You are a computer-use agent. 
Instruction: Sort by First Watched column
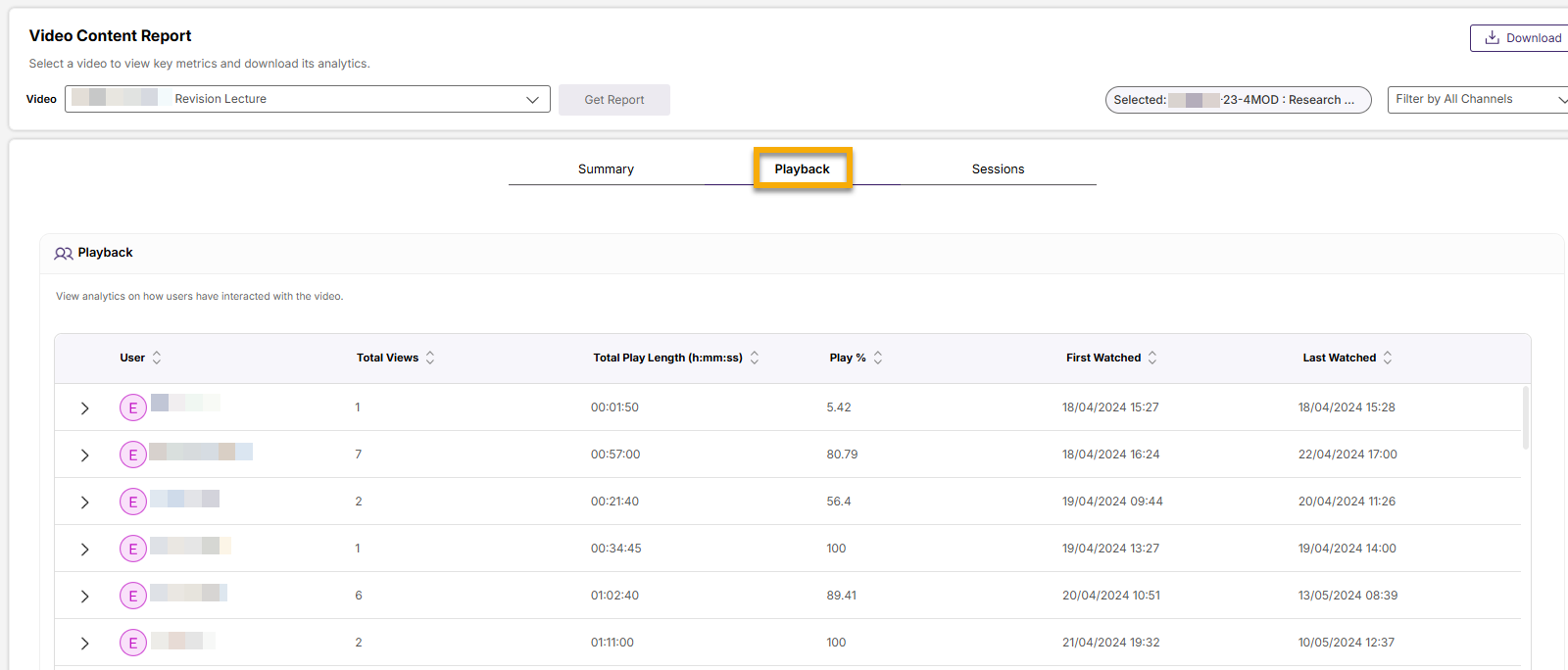click(1152, 358)
